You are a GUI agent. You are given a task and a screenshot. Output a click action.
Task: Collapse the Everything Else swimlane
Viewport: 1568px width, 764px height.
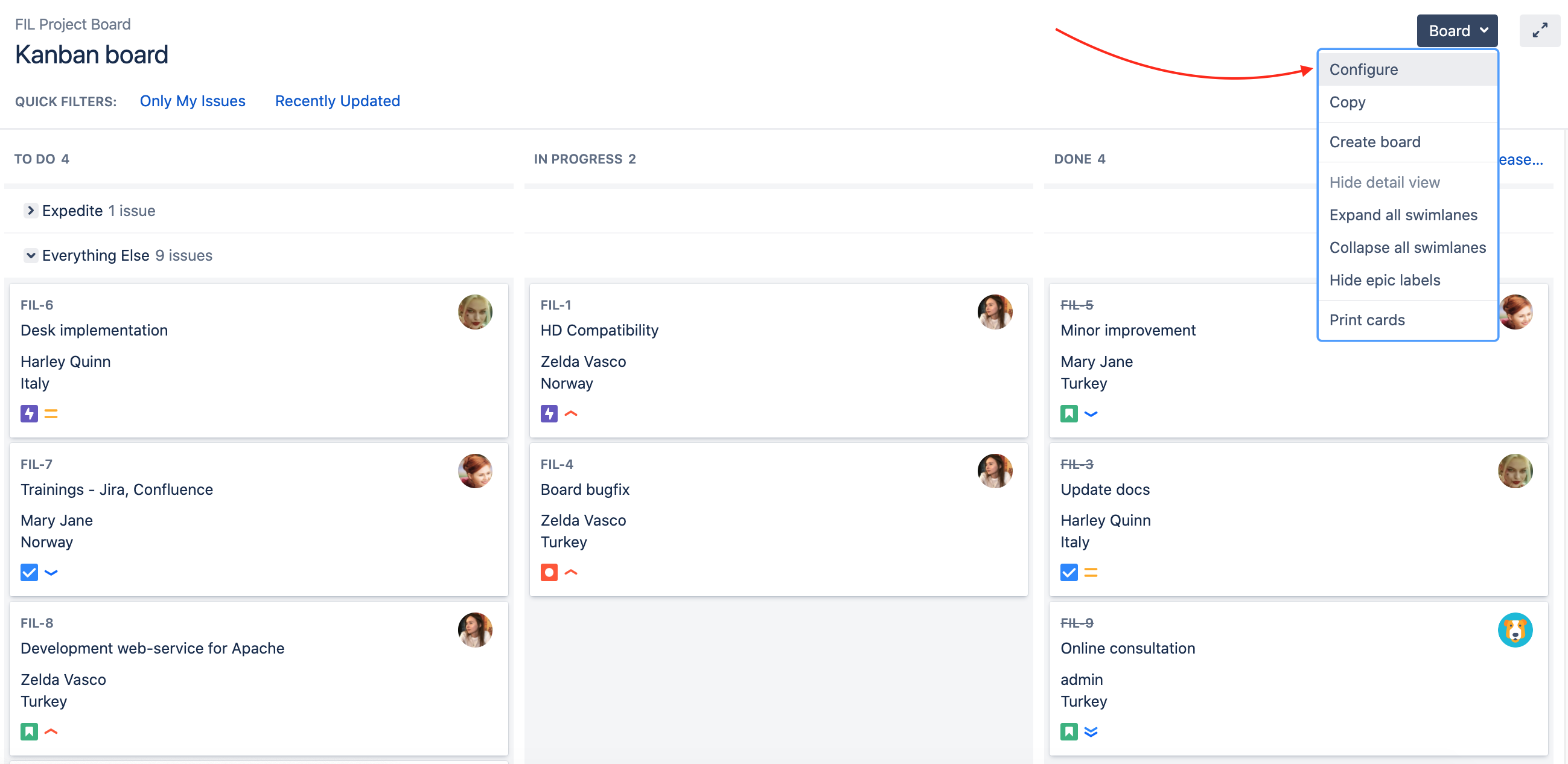tap(30, 255)
